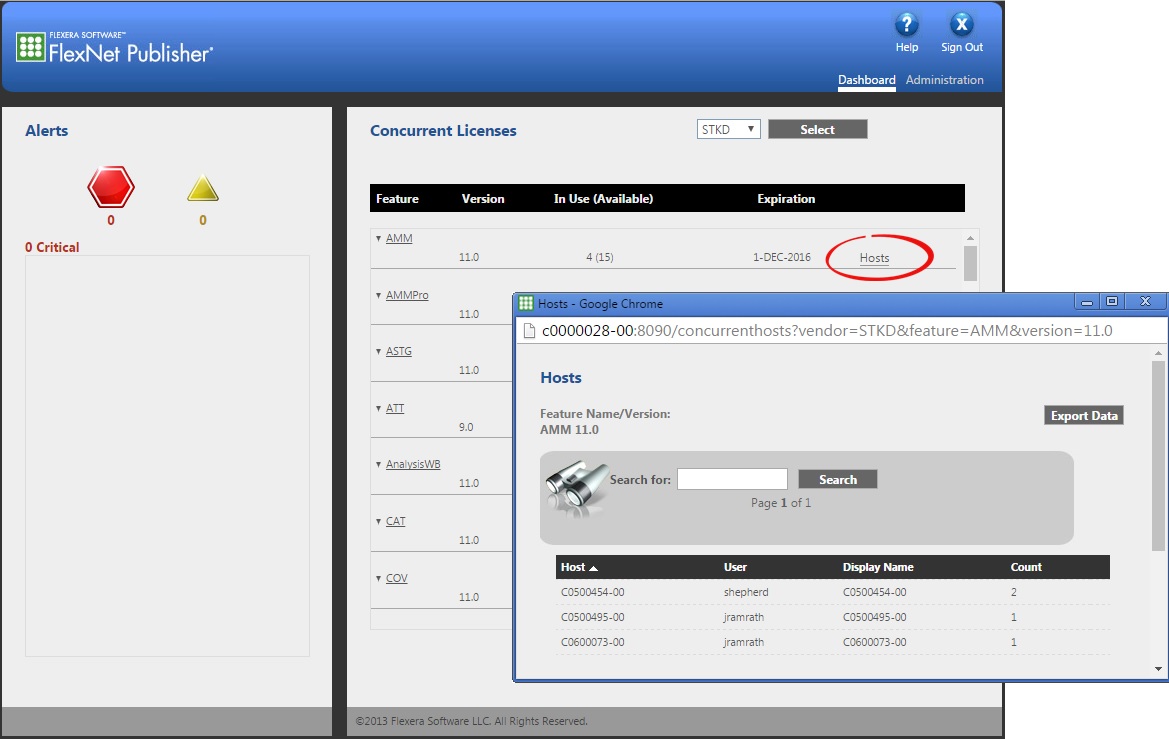Screen dimensions: 1169x739
Task: Maximize the Hosts Chrome window
Action: (1112, 301)
